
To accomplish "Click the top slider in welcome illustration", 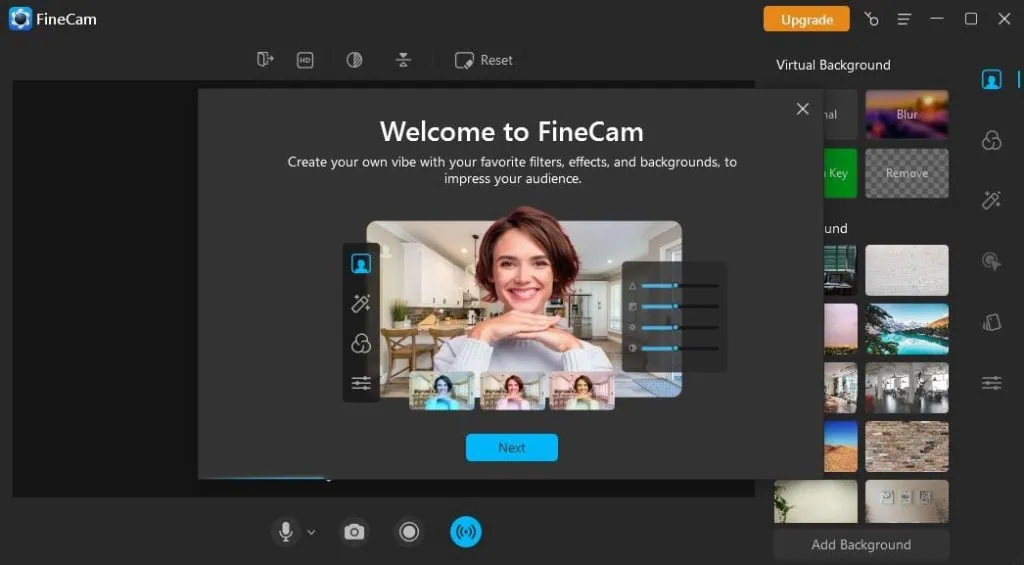I will (679, 286).
